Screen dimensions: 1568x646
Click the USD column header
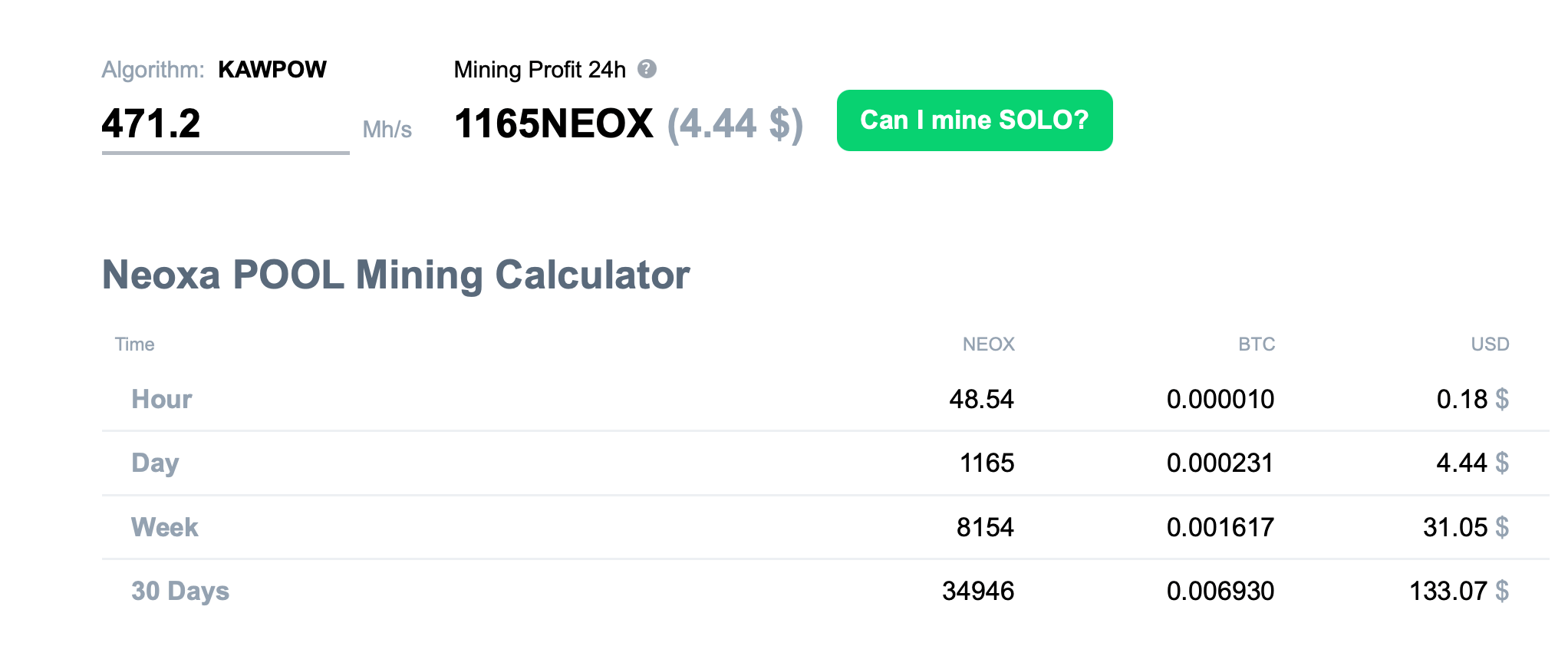tap(1489, 344)
